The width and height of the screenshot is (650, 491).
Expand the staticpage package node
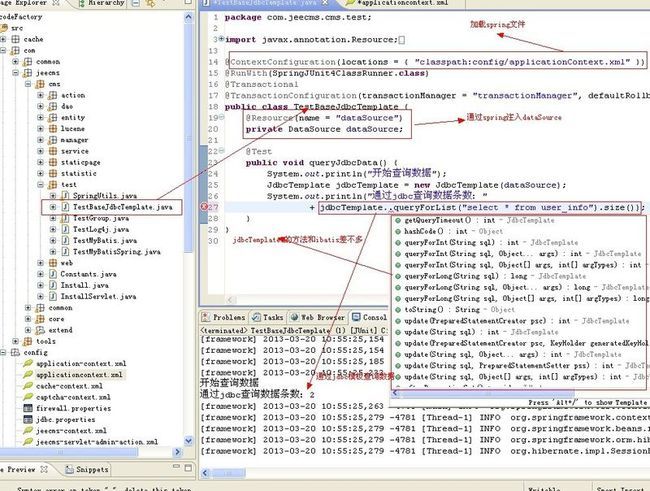[41, 162]
